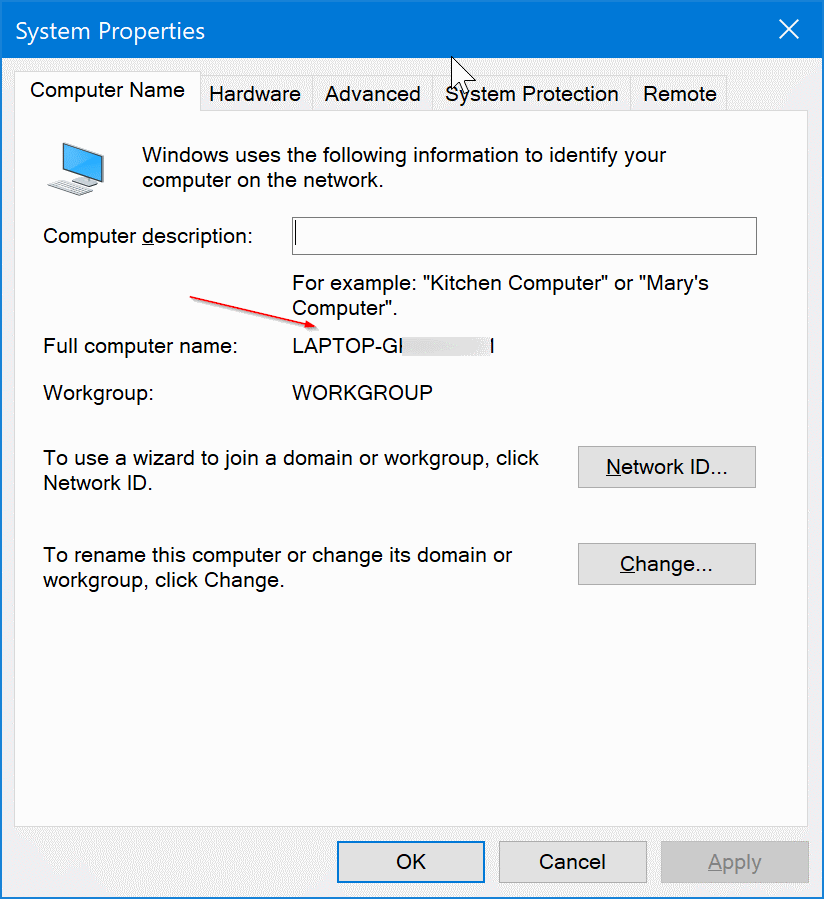Click inside the Computer description field
The width and height of the screenshot is (824, 899).
pos(524,236)
